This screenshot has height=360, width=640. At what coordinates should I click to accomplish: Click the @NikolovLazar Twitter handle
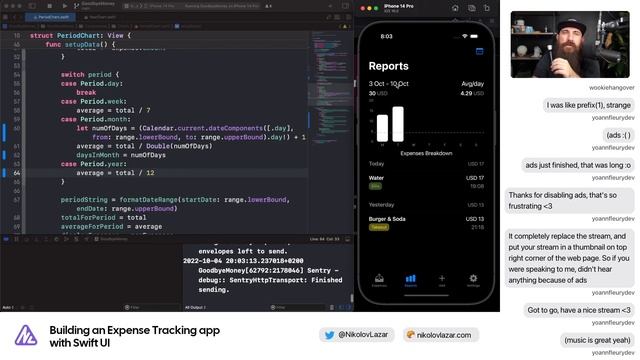tap(357, 335)
